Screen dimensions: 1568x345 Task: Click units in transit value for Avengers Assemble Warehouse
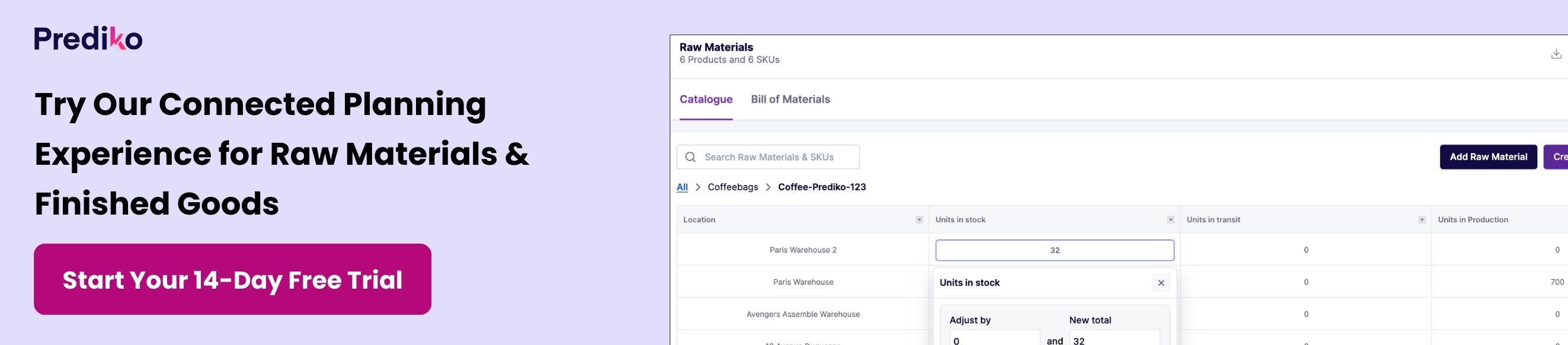[1305, 314]
